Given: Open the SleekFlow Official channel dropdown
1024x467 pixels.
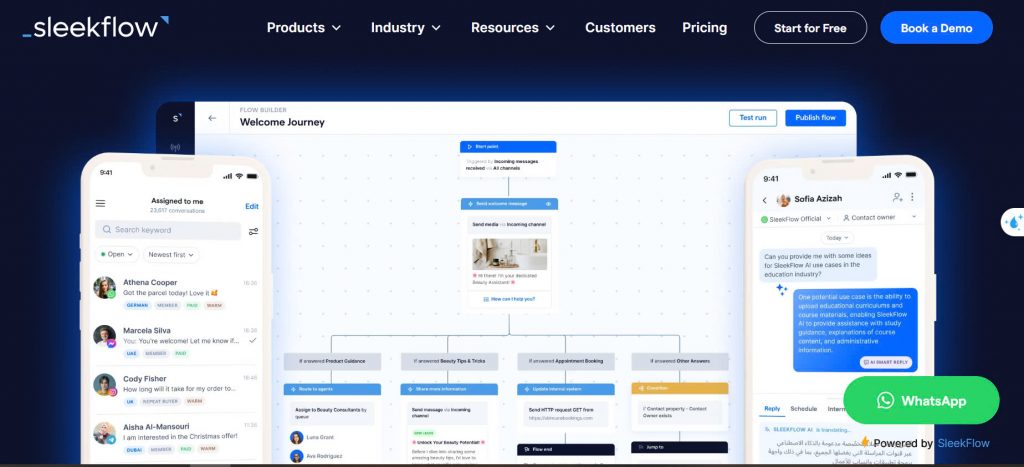Looking at the screenshot, I should 796,219.
